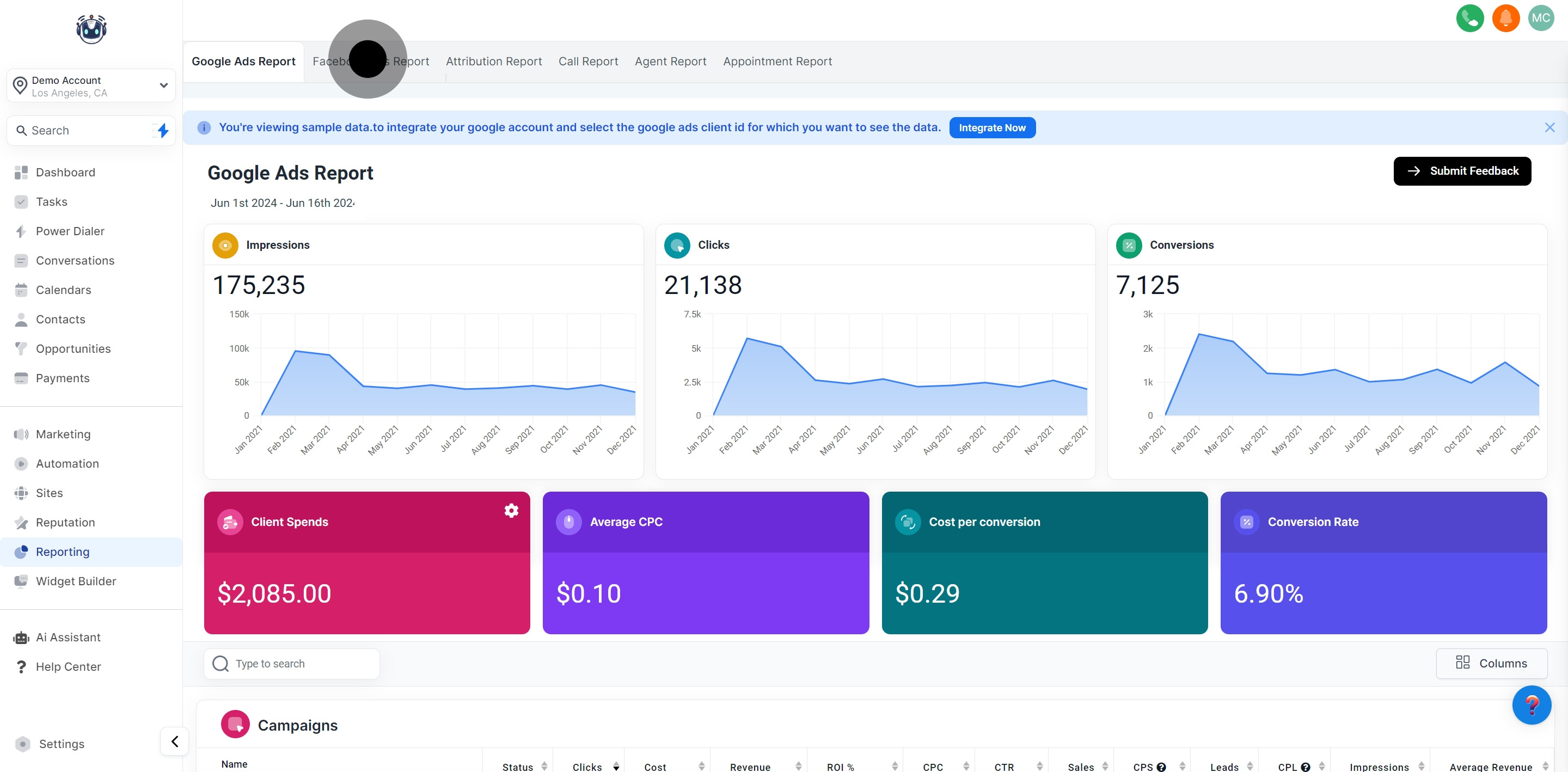The height and width of the screenshot is (772, 1568).
Task: Open the notifications bell icon
Action: [x=1506, y=19]
